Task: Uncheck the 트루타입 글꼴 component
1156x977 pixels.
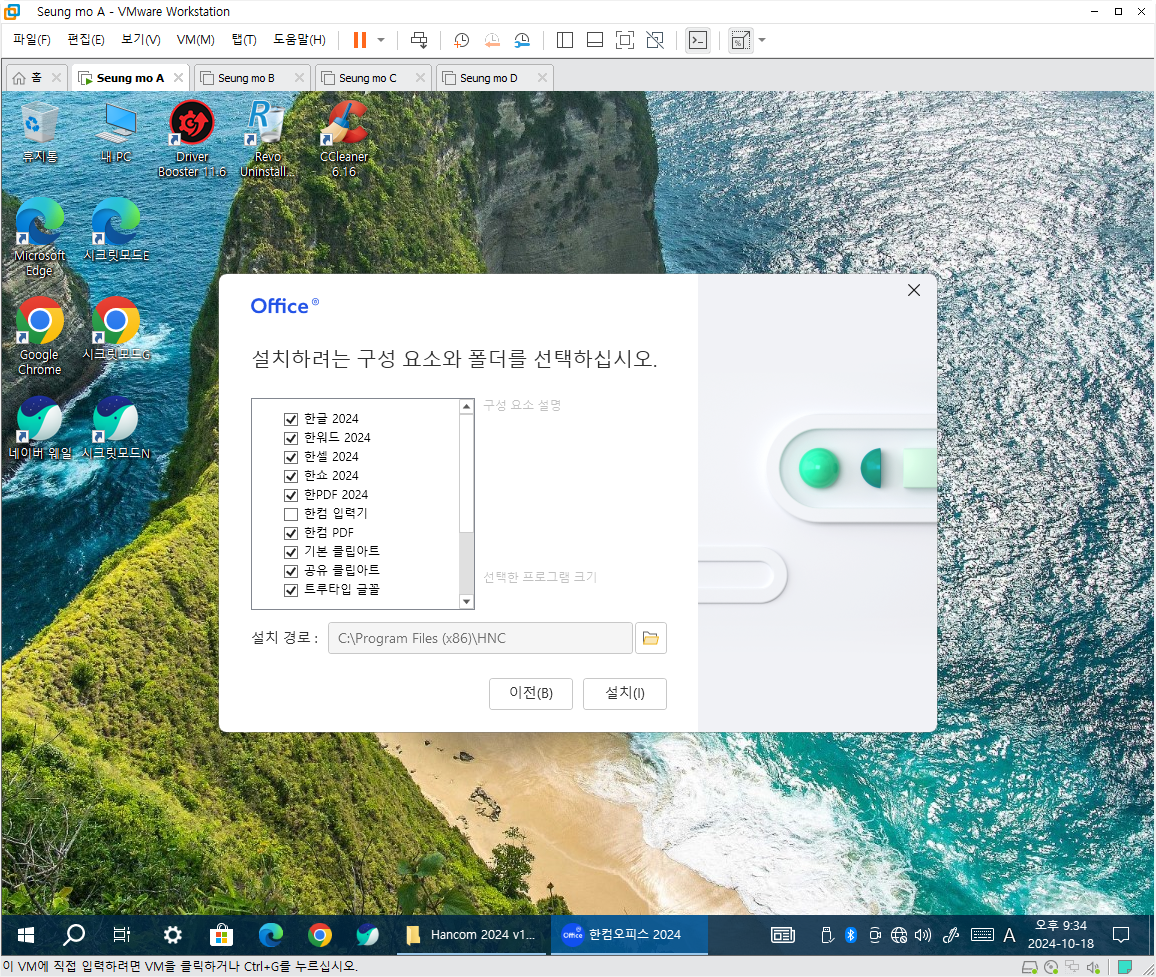Action: 291,590
